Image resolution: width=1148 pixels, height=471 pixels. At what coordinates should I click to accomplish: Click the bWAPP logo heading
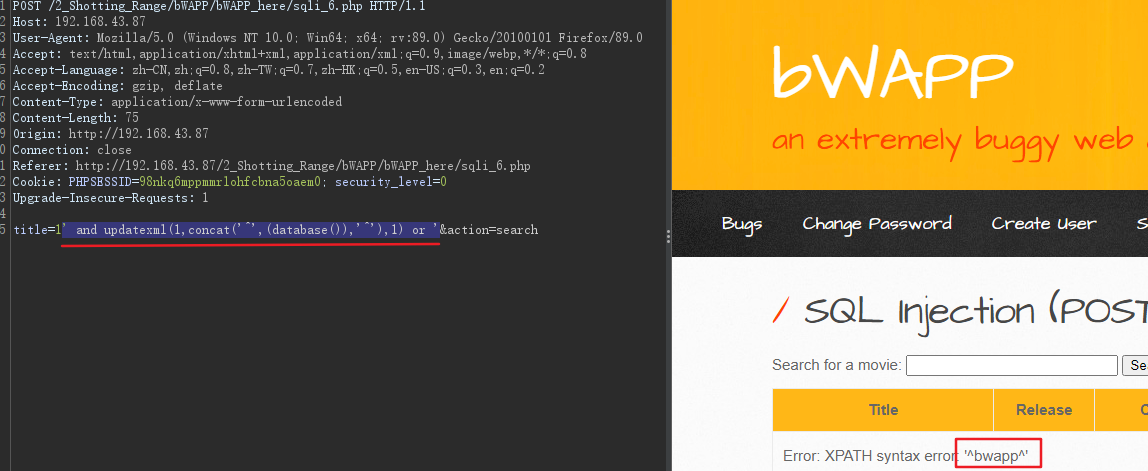893,73
